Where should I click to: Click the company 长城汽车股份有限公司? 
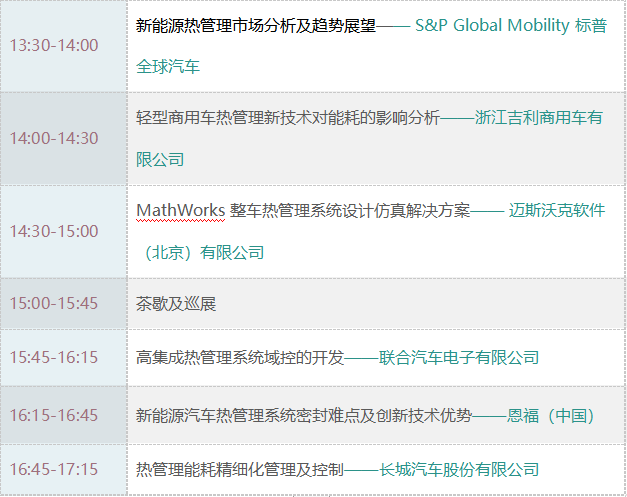point(459,469)
